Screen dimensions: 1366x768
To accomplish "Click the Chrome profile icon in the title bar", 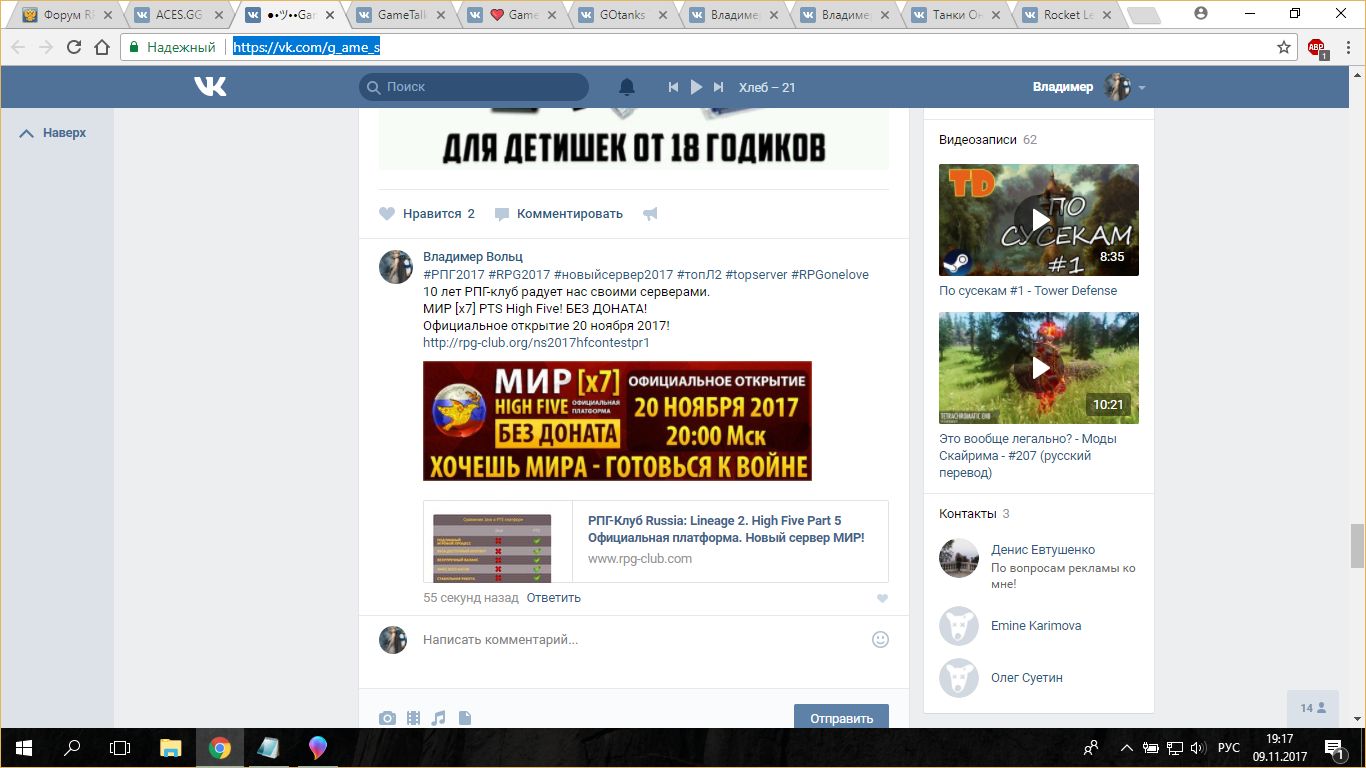I will pyautogui.click(x=1201, y=14).
